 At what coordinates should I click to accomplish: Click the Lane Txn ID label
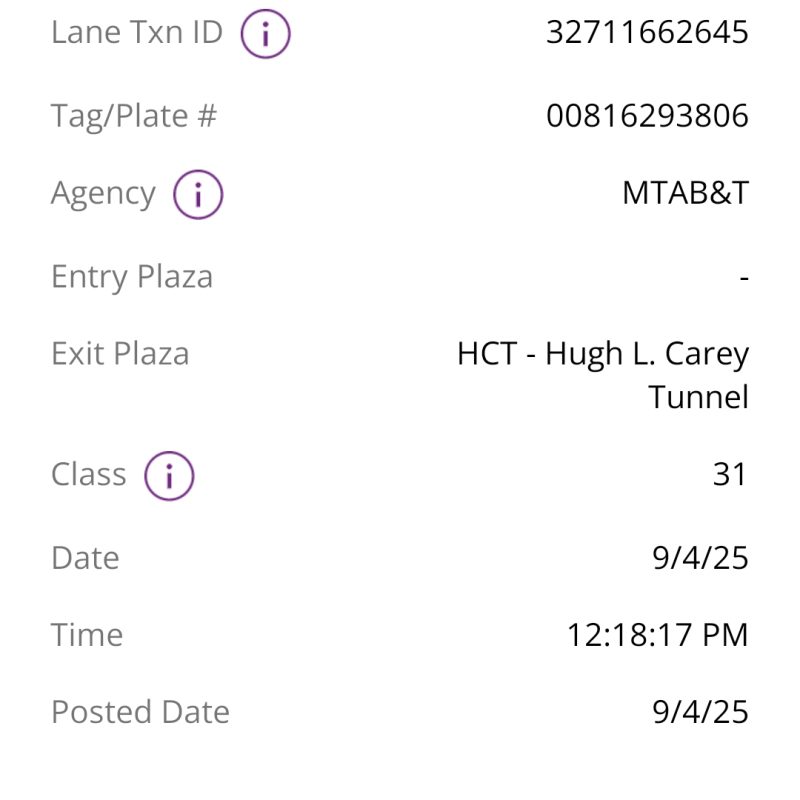tap(137, 33)
